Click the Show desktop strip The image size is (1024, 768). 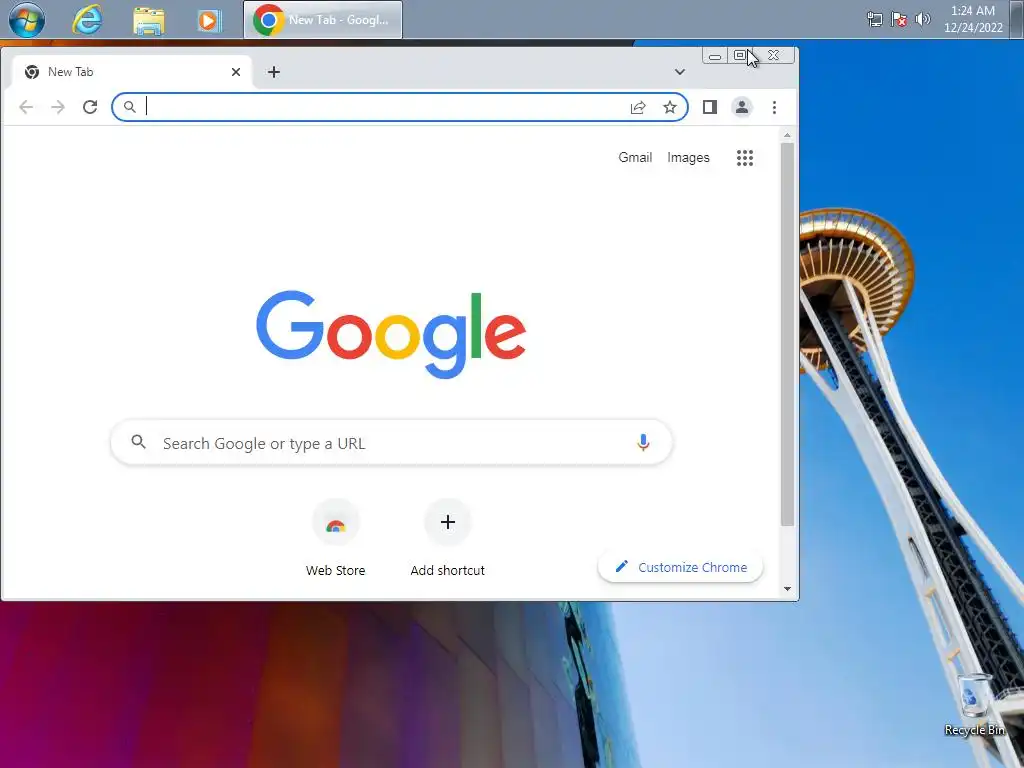click(x=1017, y=20)
